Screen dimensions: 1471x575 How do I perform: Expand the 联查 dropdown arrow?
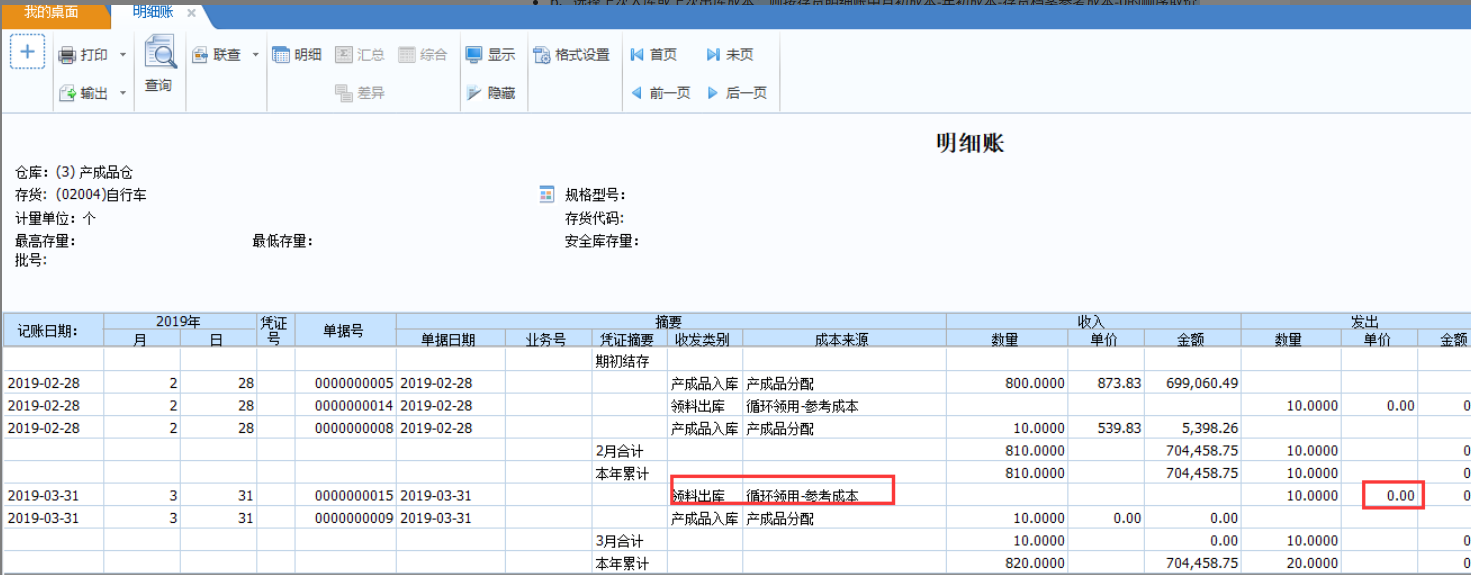[x=255, y=55]
